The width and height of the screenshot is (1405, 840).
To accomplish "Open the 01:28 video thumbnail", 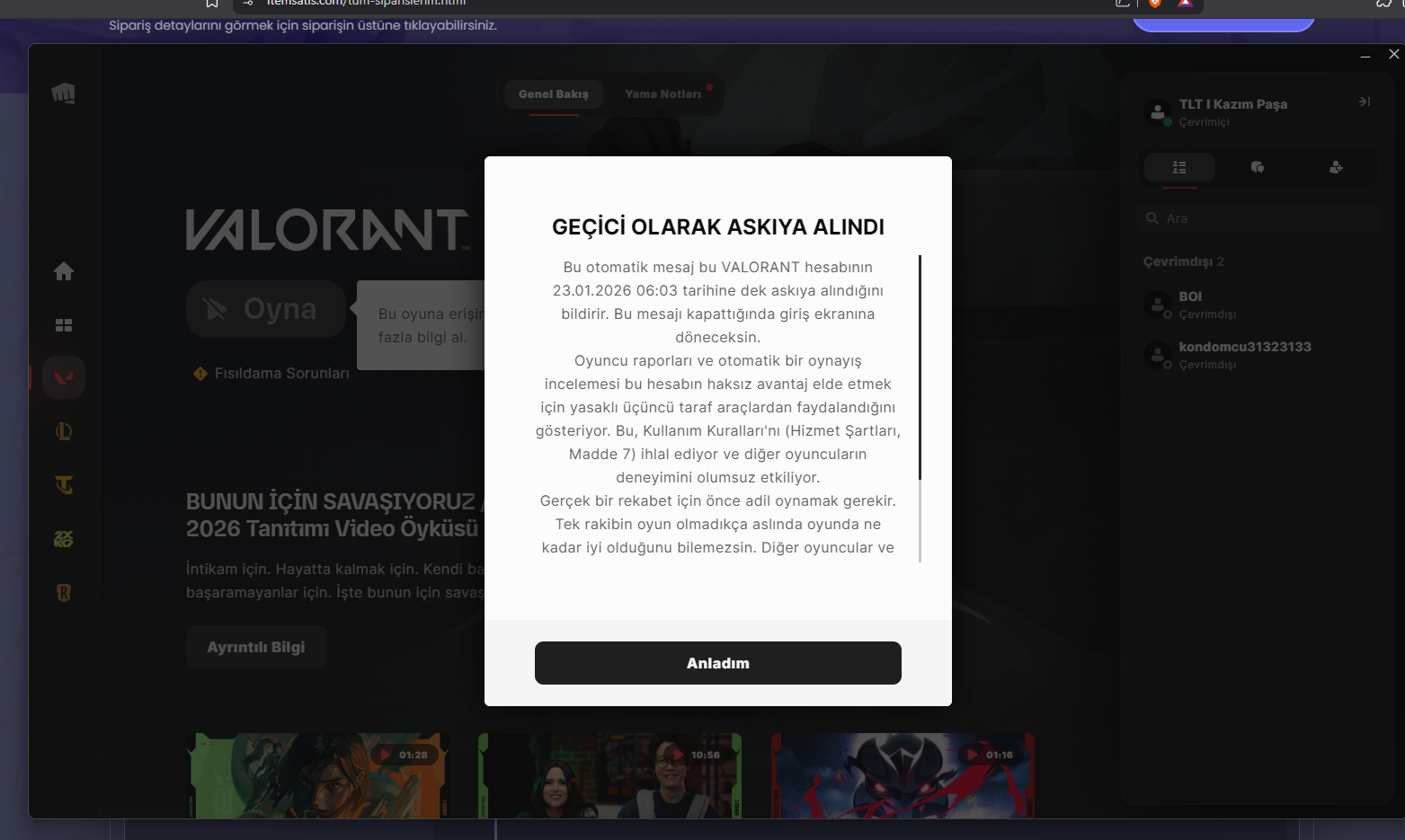I will (x=317, y=775).
